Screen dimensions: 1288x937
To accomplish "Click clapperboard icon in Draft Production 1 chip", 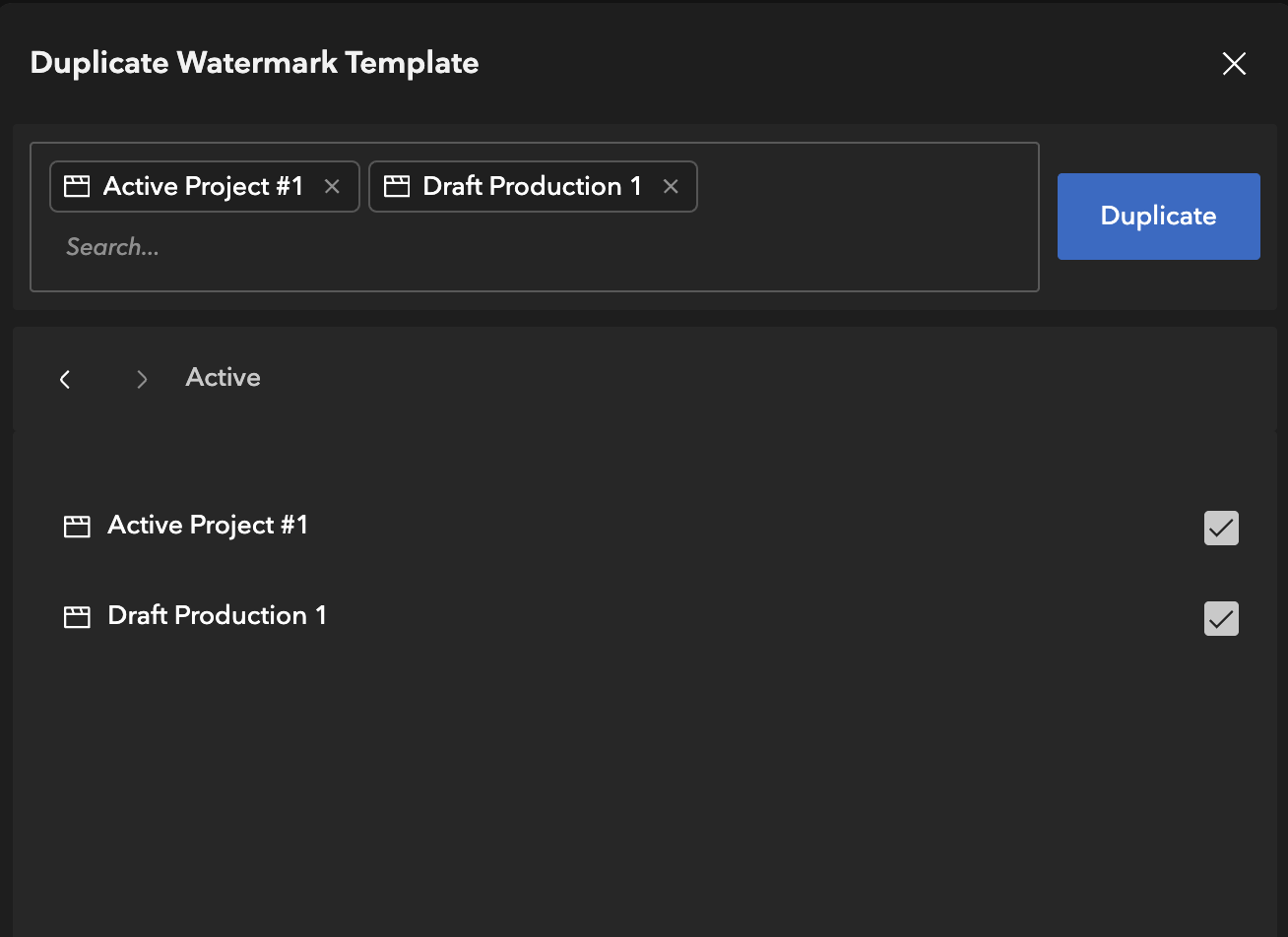I will click(x=396, y=187).
